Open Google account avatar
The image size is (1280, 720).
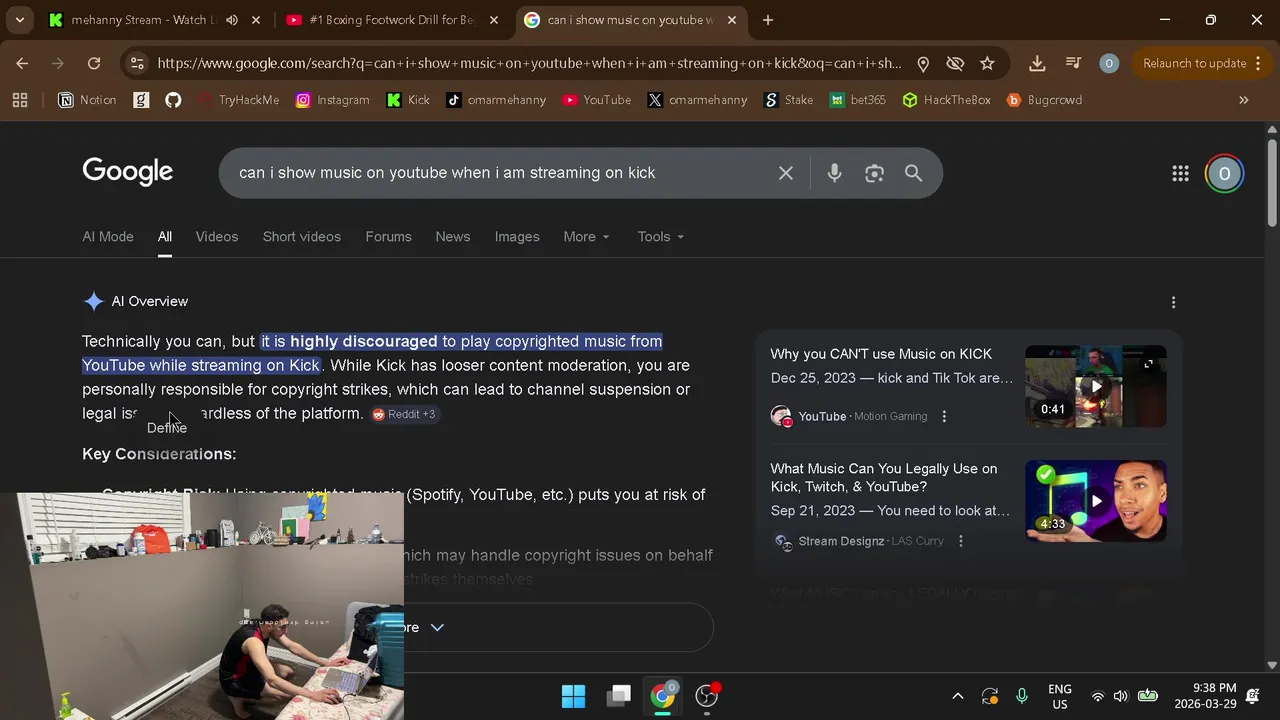(x=1224, y=173)
